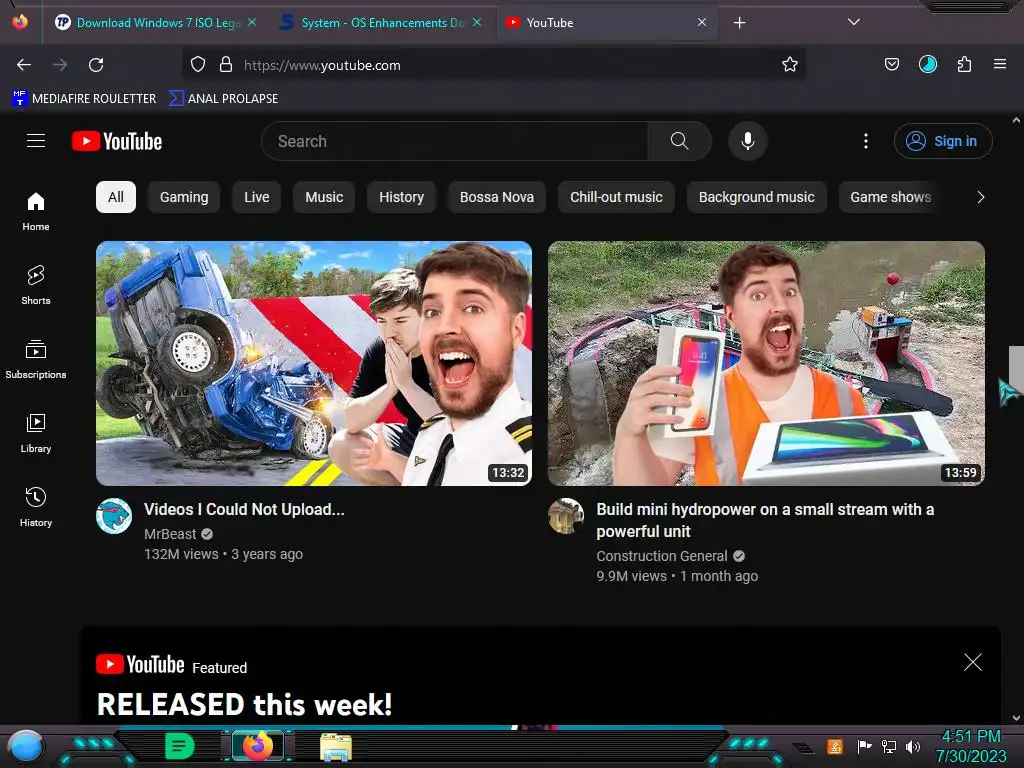Open the MEDIAFIRE ROULETTER bookmark
The width and height of the screenshot is (1024, 768).
click(84, 99)
